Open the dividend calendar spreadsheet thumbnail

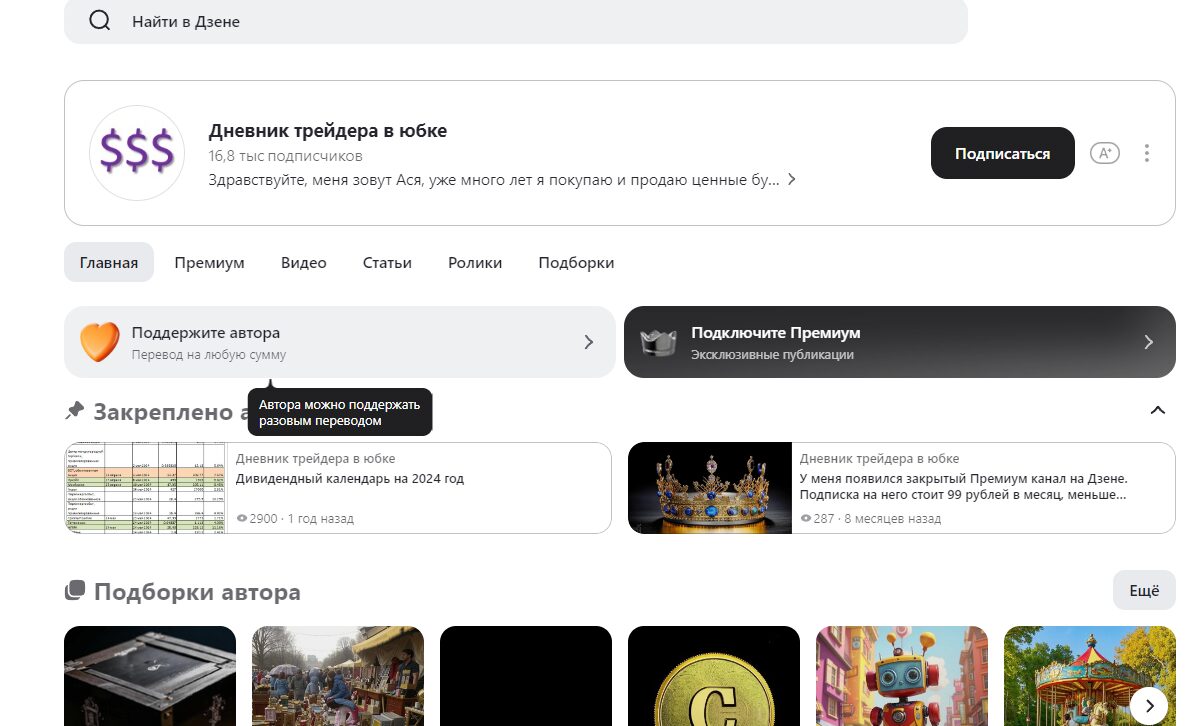click(x=146, y=488)
